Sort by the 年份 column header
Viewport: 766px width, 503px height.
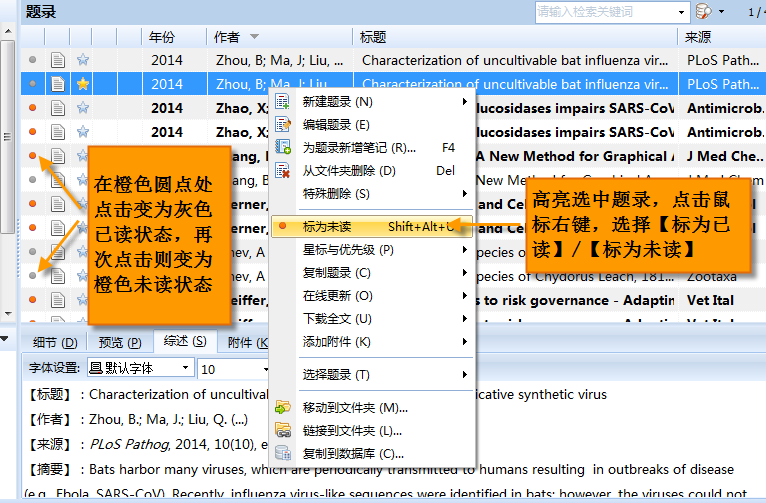pyautogui.click(x=174, y=37)
